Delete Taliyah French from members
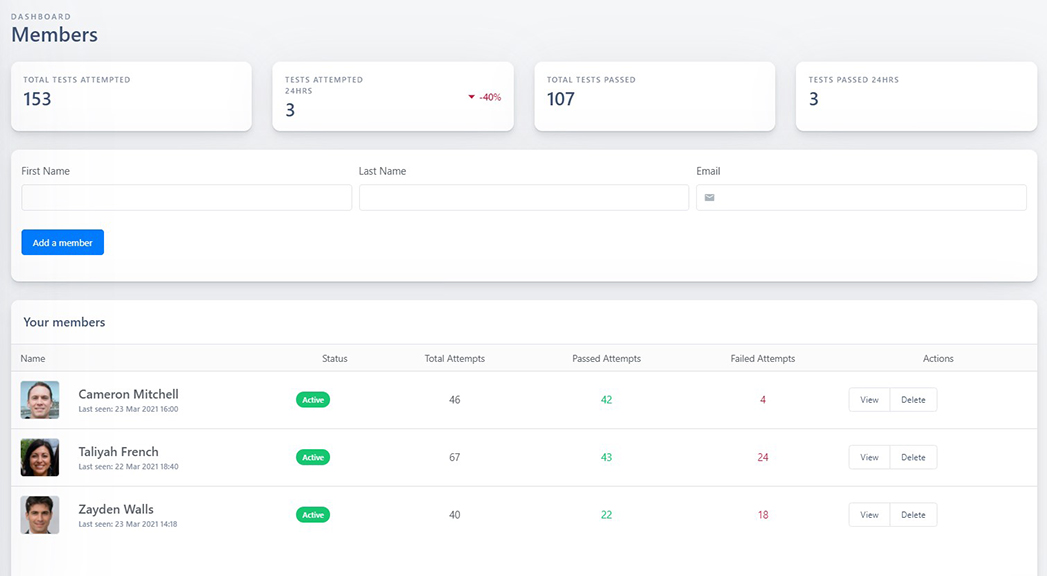Image resolution: width=1047 pixels, height=576 pixels. click(913, 457)
